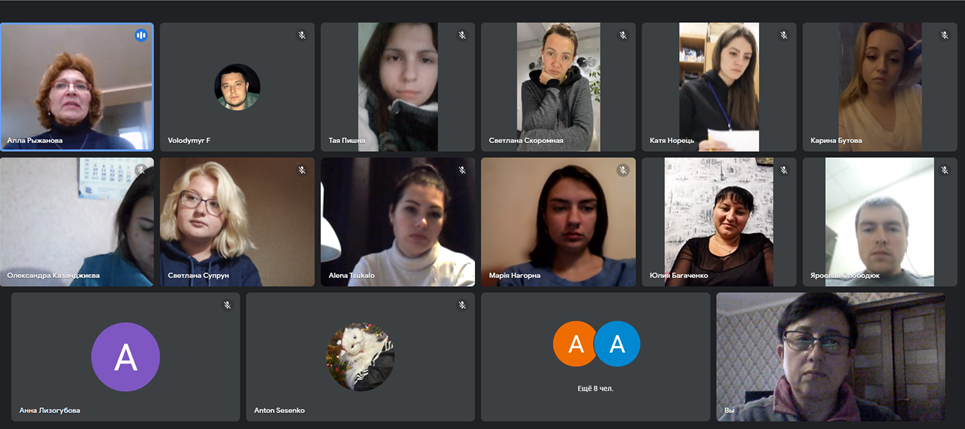
Task: Click the muted mic icon on Светлана Супрун's tile
Action: 302,170
